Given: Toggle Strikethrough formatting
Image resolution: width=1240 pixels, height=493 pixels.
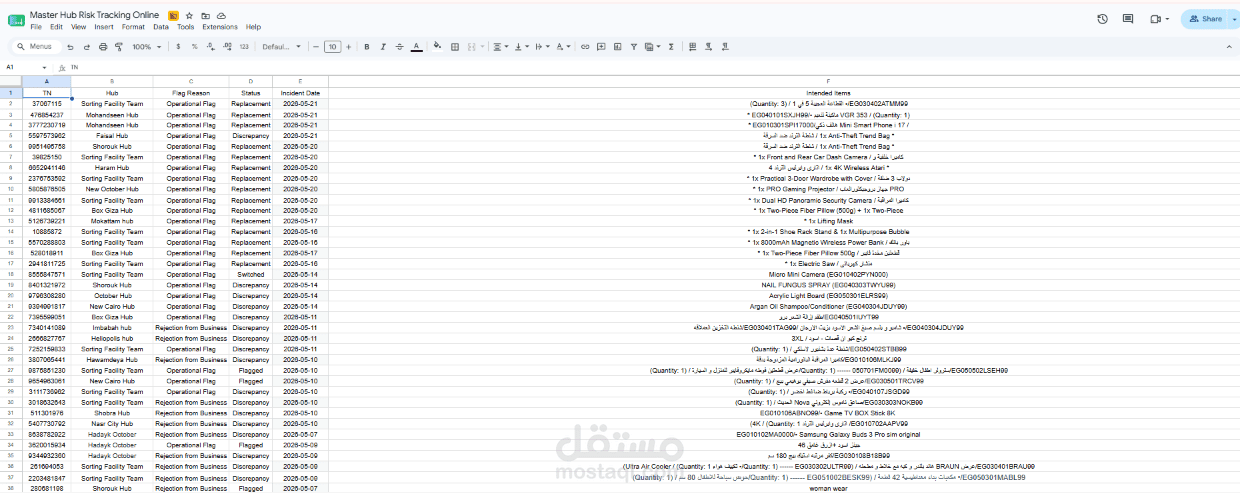Looking at the screenshot, I should tap(399, 47).
